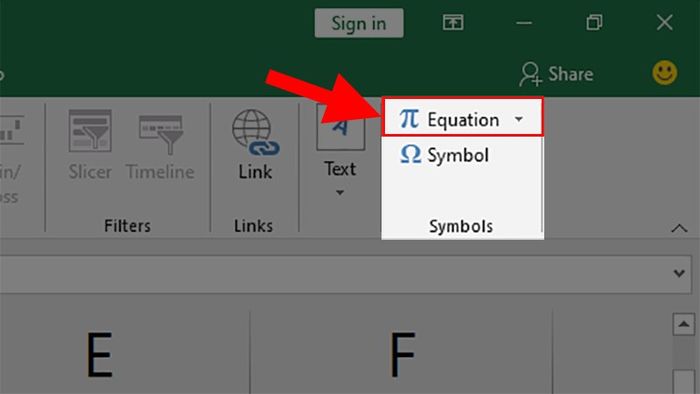Open the Equation dropdown arrow
Viewport: 700px width, 394px height.
pyautogui.click(x=519, y=120)
